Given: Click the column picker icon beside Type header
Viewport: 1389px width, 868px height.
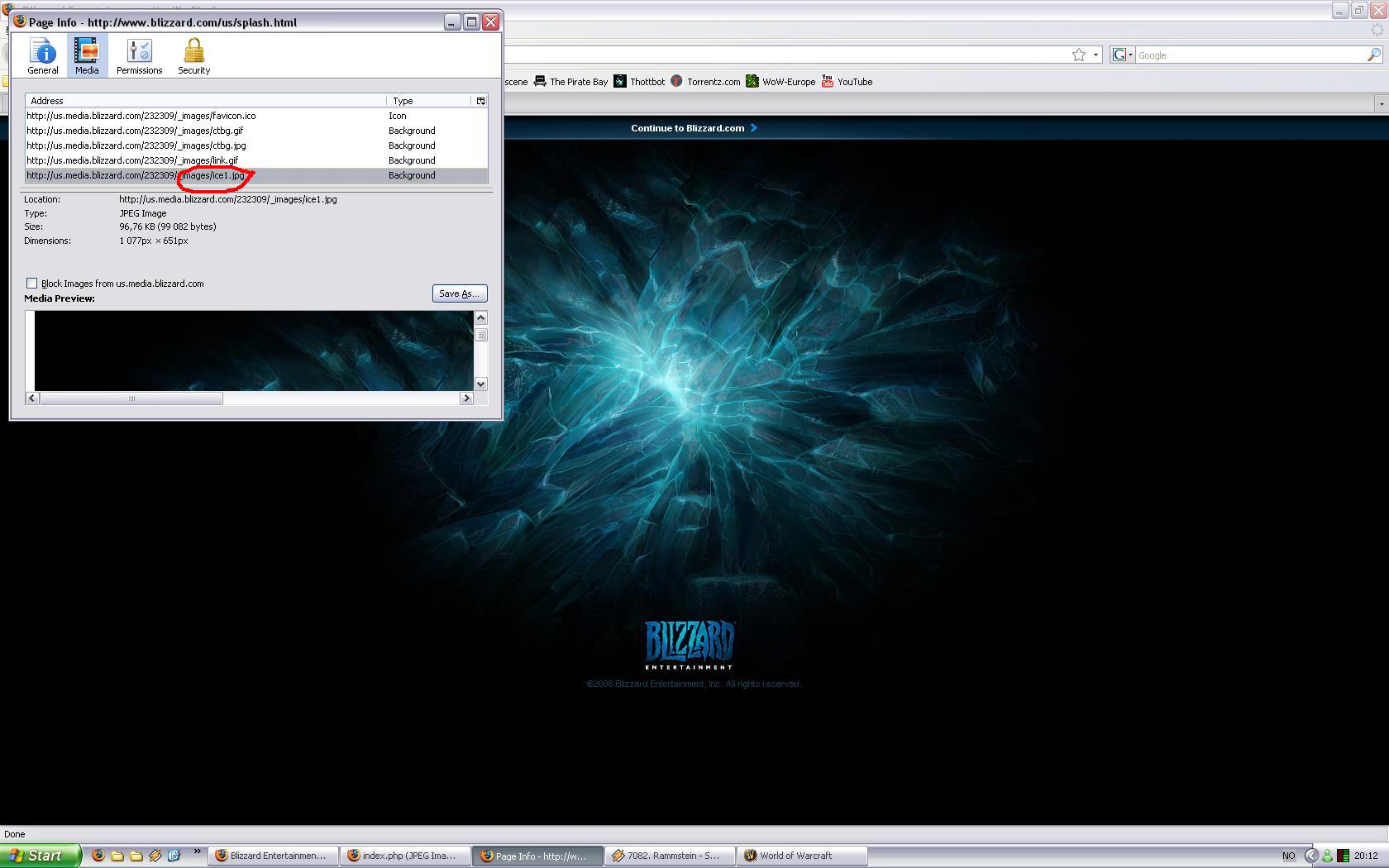Looking at the screenshot, I should coord(480,101).
